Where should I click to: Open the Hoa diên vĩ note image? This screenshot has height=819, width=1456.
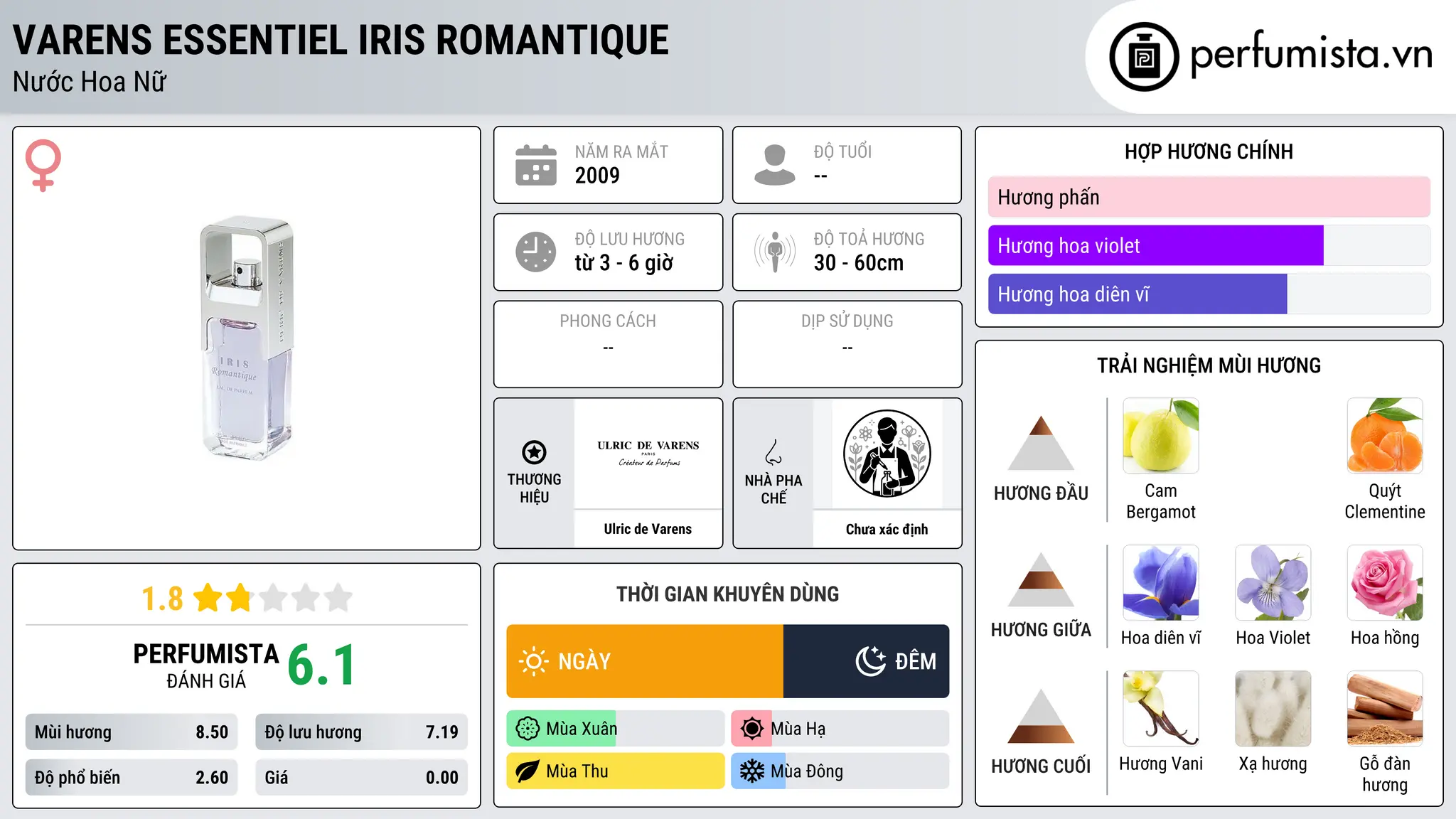click(1161, 583)
